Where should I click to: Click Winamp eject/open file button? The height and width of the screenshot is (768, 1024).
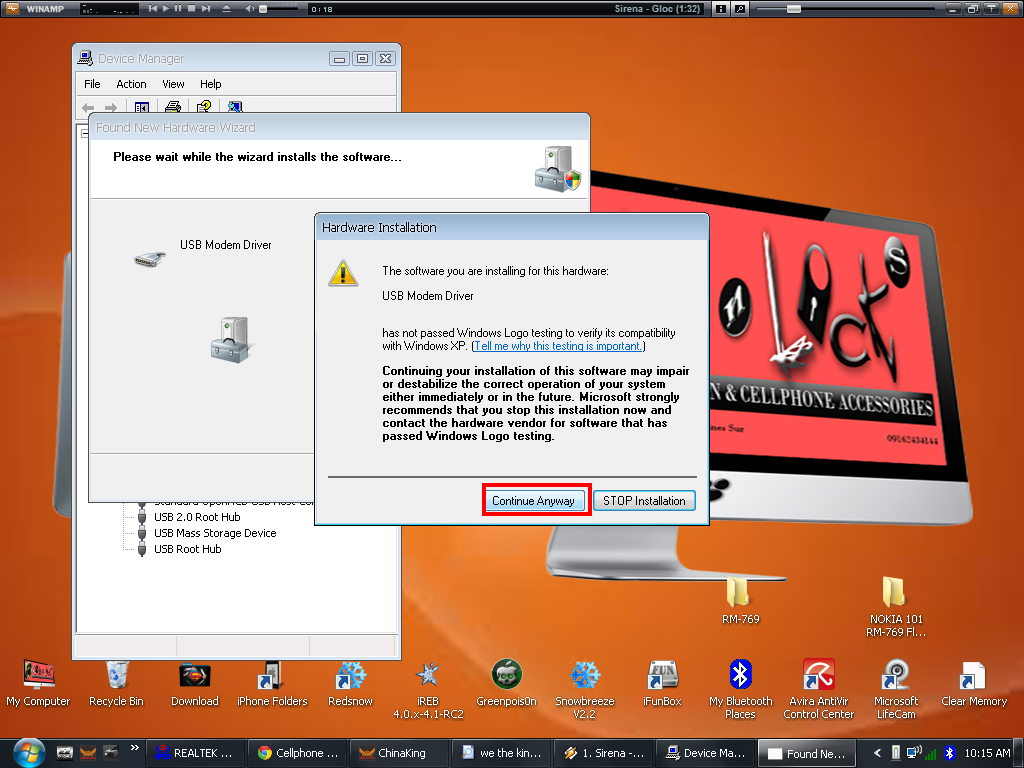click(226, 8)
